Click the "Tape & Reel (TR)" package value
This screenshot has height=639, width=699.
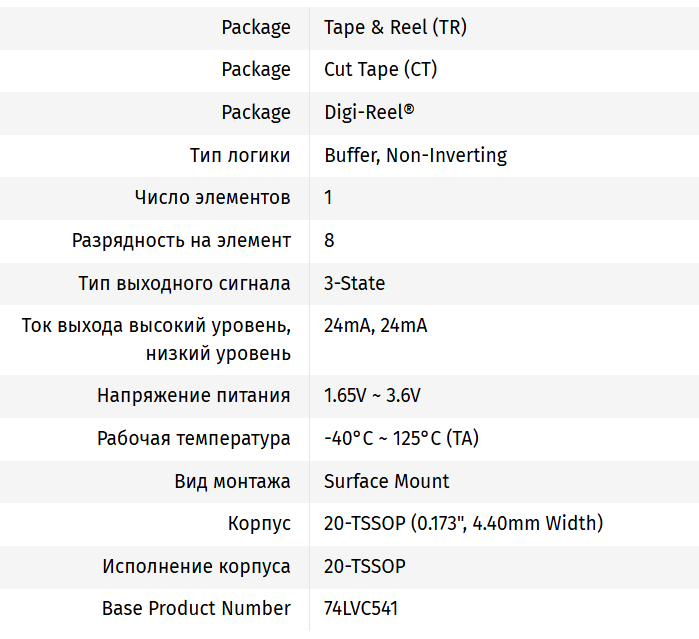tap(395, 27)
